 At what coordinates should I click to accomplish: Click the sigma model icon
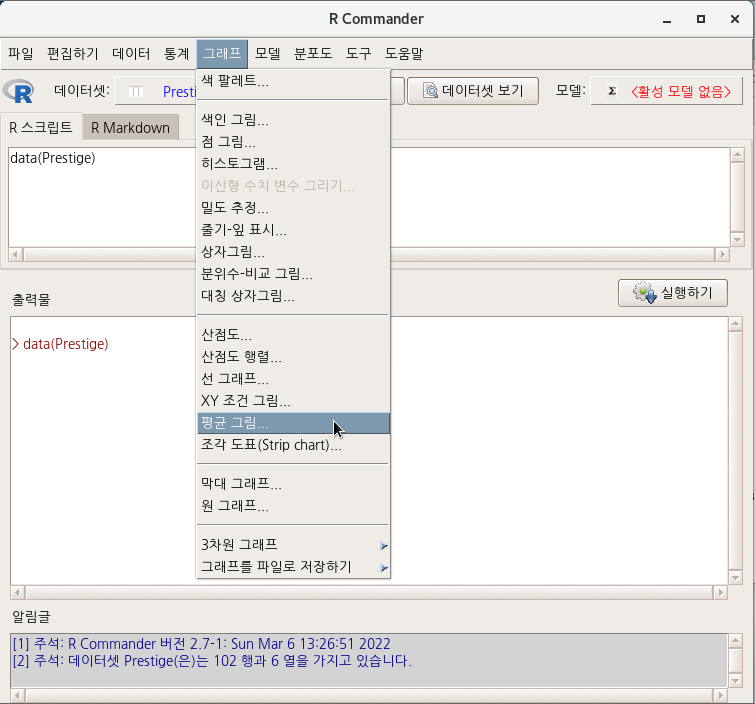pyautogui.click(x=612, y=91)
